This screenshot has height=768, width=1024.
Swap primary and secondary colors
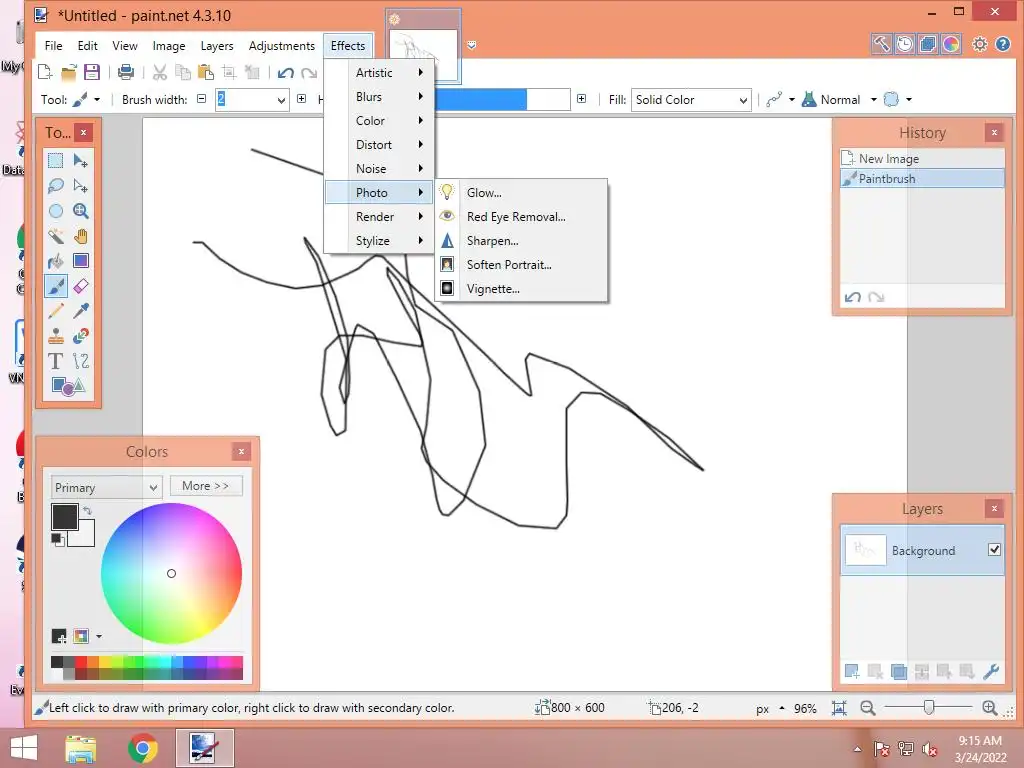click(x=88, y=510)
